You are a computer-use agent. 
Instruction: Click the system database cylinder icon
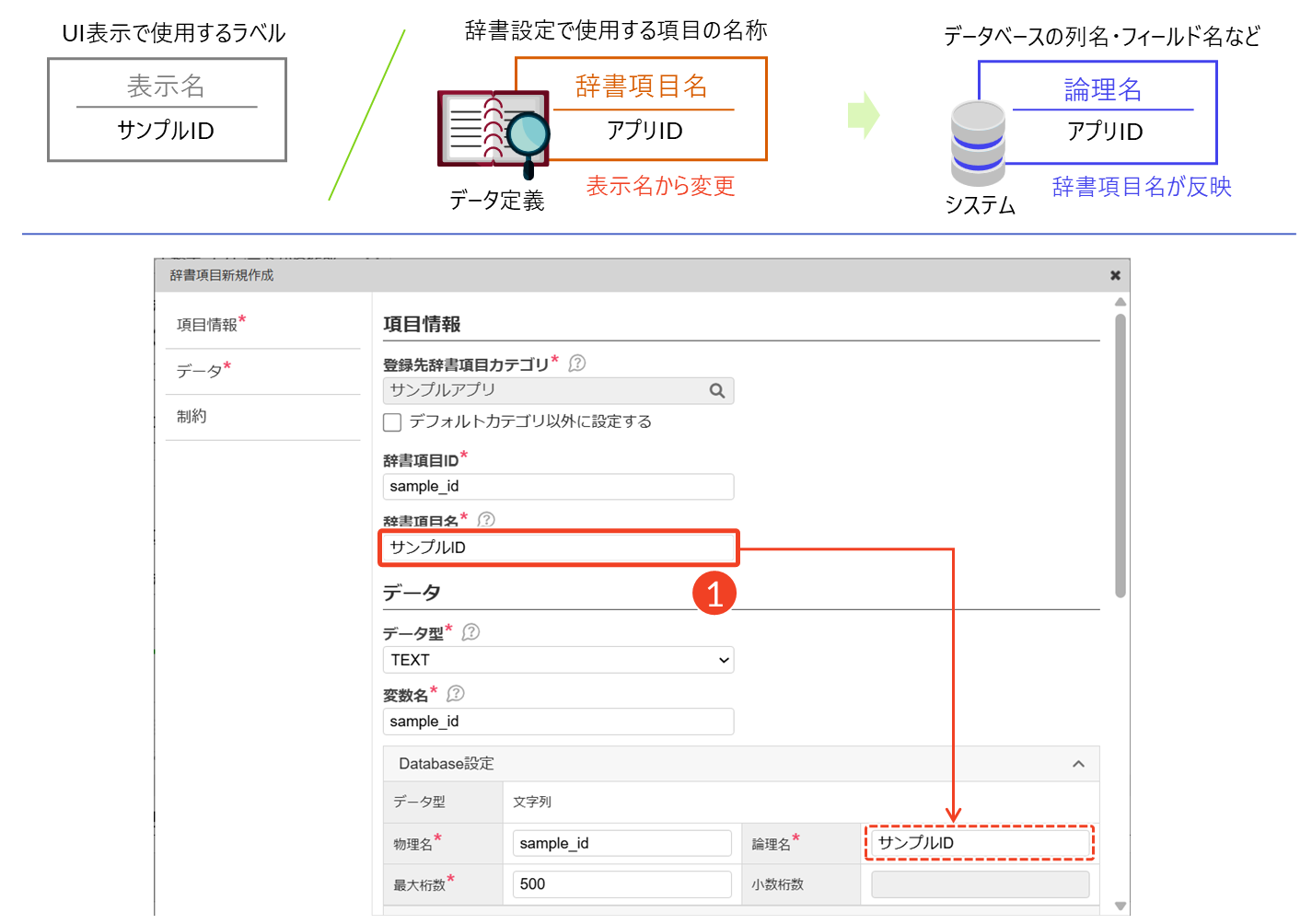click(978, 143)
